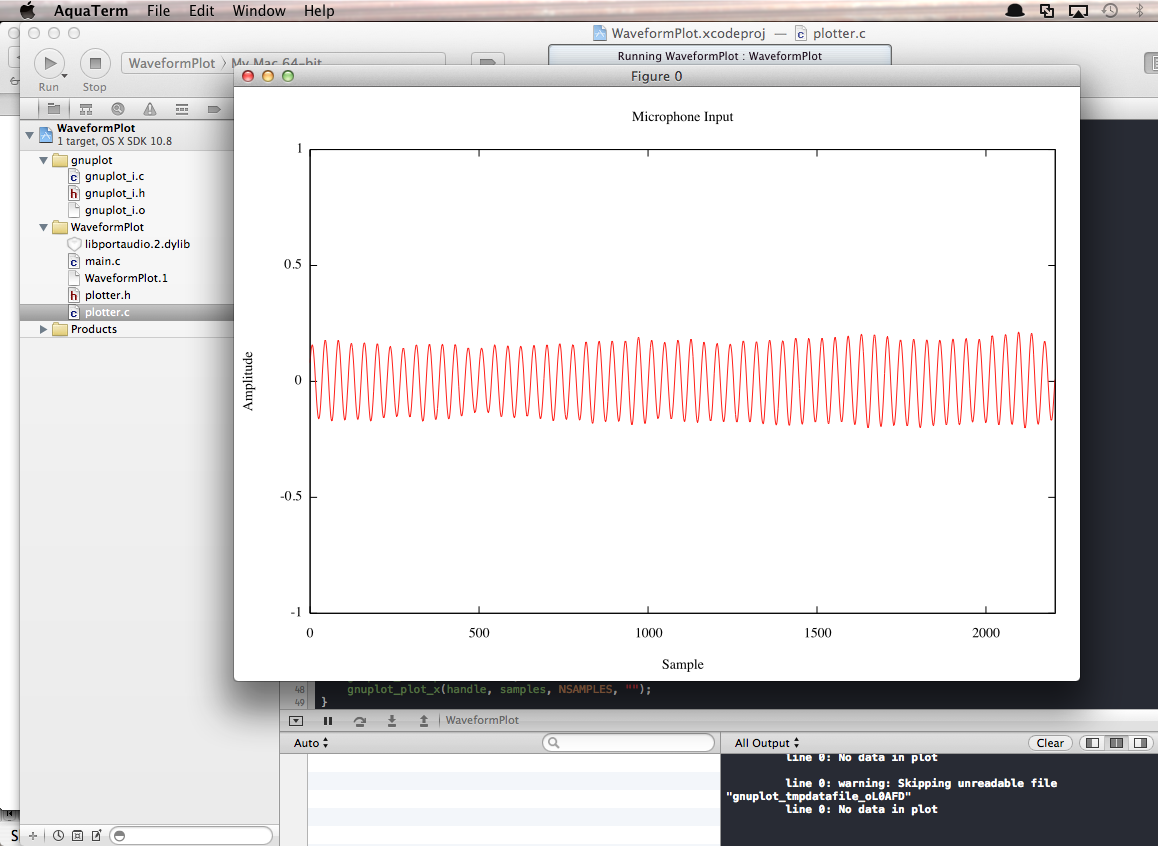Open the AquaTerm Help menu

(319, 11)
